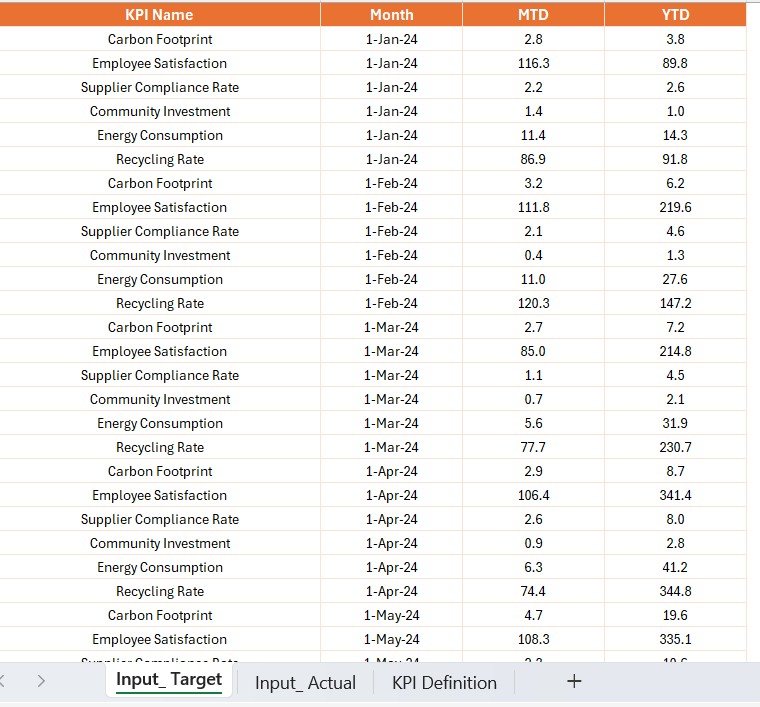Select Supplier Compliance Rate cell for 1-Feb-24
Image resolution: width=760 pixels, height=707 pixels.
(160, 231)
